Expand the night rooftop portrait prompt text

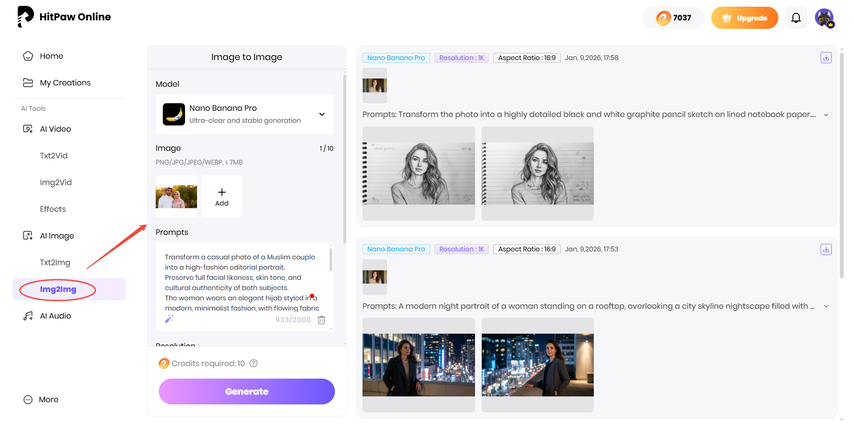pos(826,306)
